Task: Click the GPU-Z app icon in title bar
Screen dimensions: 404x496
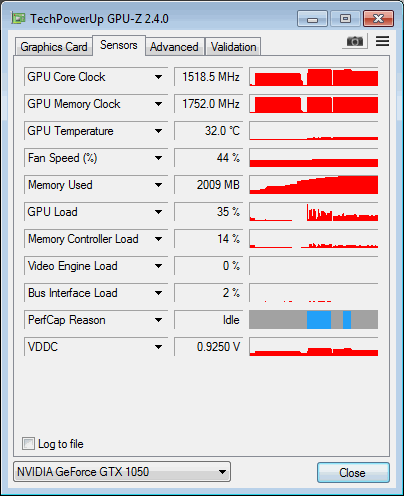Action: [18, 18]
